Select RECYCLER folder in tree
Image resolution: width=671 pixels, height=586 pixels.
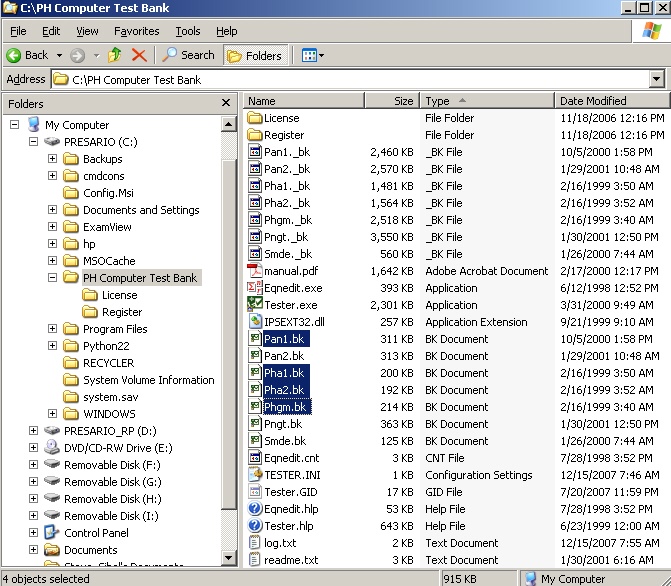pyautogui.click(x=108, y=363)
